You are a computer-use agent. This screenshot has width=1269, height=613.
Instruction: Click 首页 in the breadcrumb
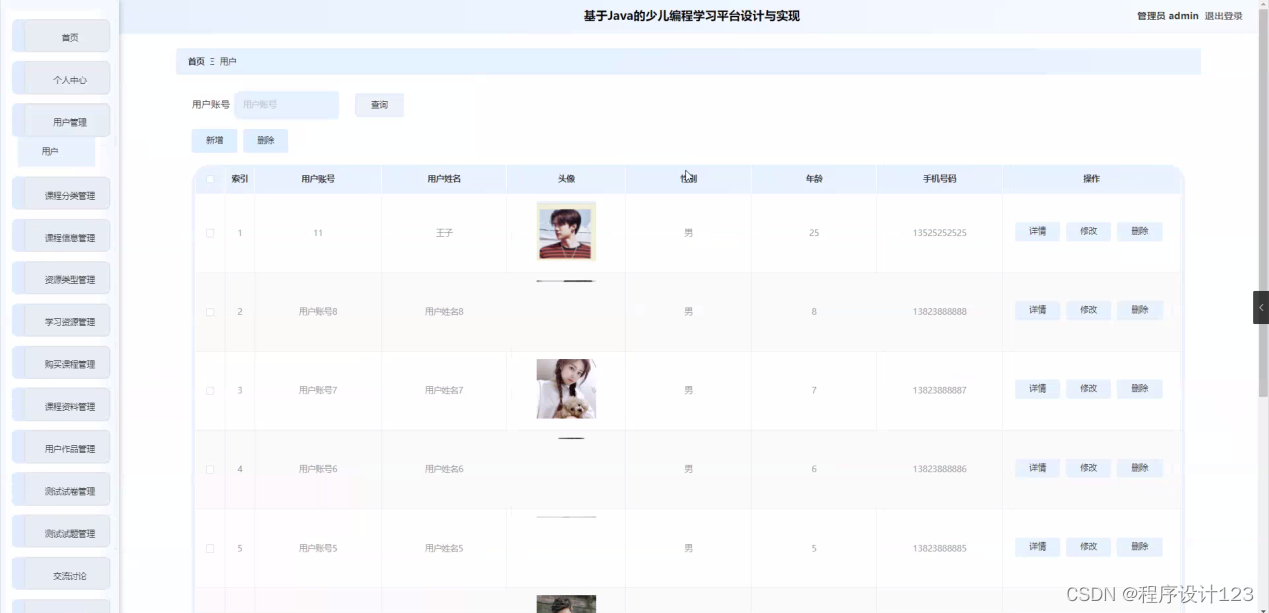[196, 62]
